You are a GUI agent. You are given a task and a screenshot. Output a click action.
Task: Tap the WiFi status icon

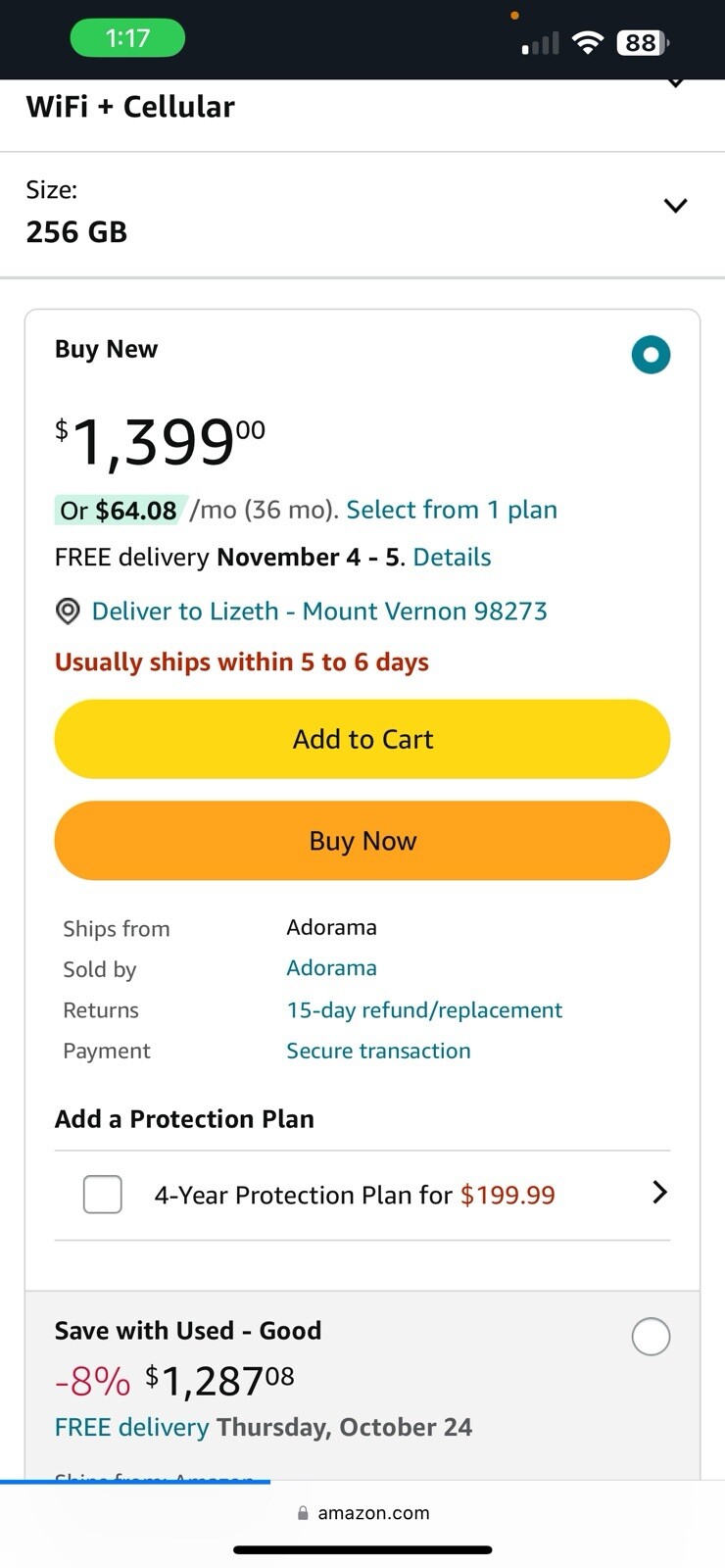click(x=587, y=42)
